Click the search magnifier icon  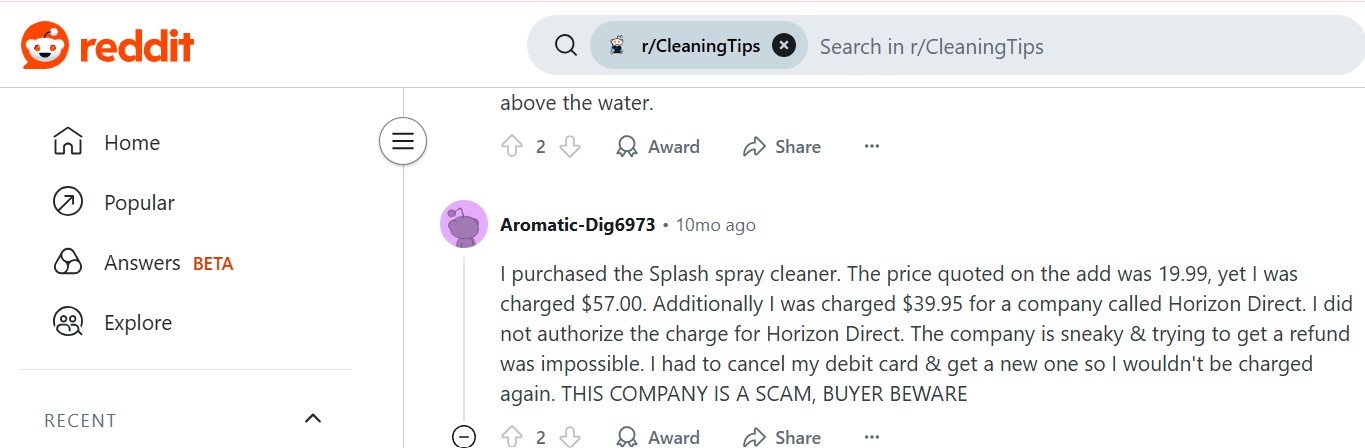point(566,46)
